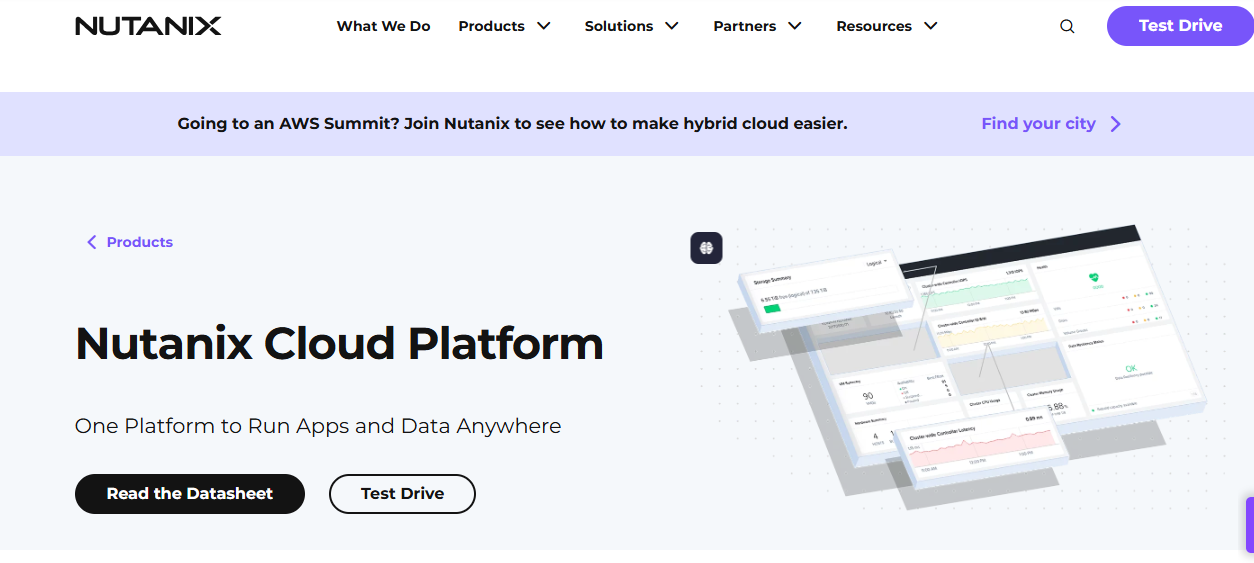
Task: Open the search magnifier icon
Action: pos(1067,27)
